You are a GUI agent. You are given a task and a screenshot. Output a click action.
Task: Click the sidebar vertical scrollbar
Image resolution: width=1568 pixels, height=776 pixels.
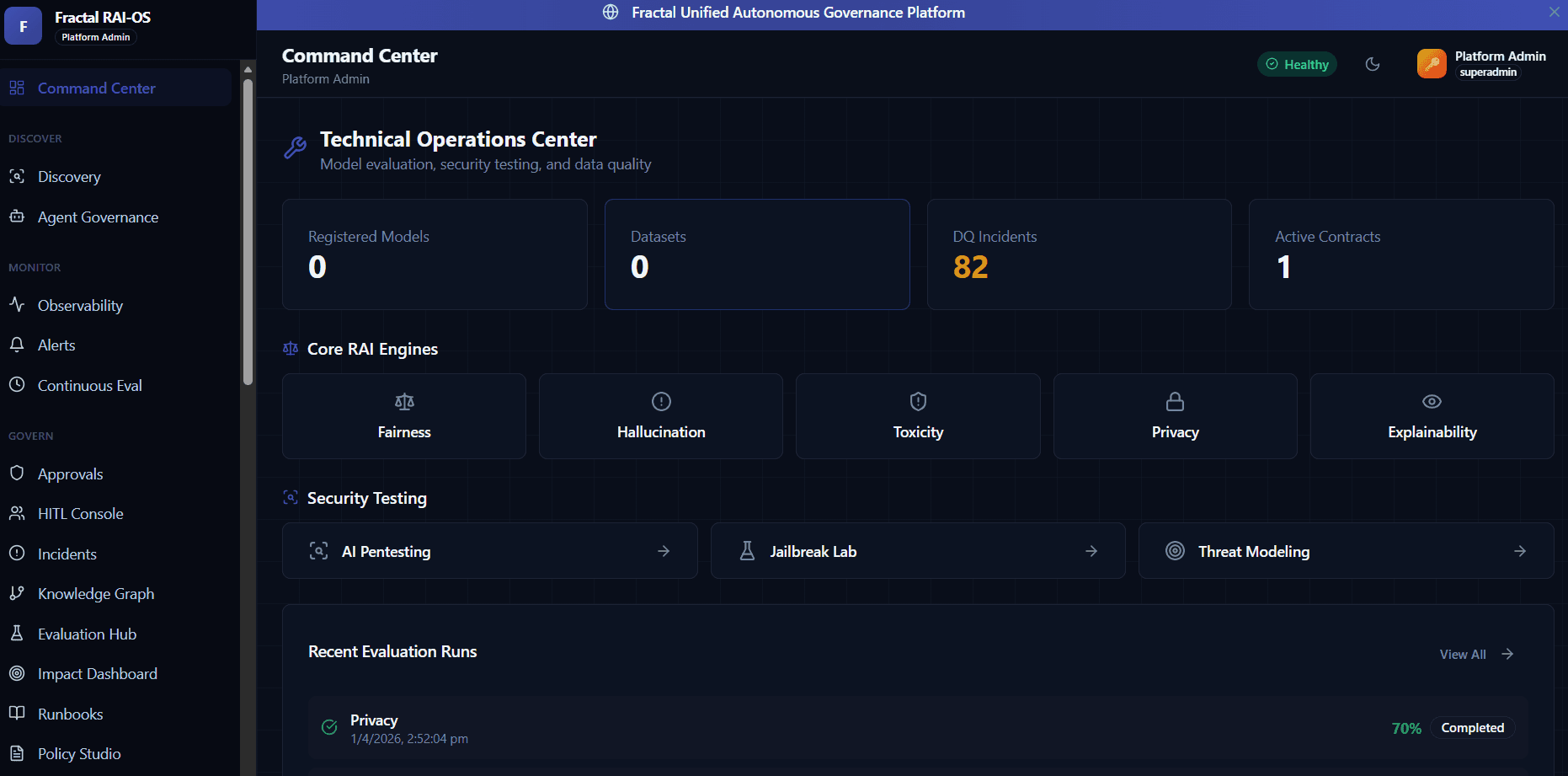coord(248,232)
